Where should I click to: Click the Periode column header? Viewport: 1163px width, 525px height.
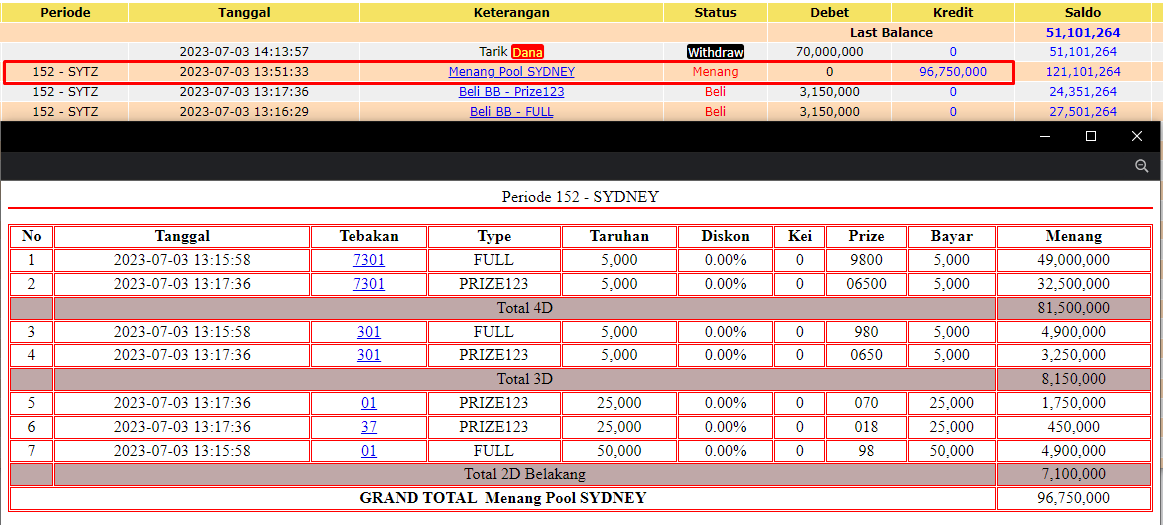tap(64, 13)
